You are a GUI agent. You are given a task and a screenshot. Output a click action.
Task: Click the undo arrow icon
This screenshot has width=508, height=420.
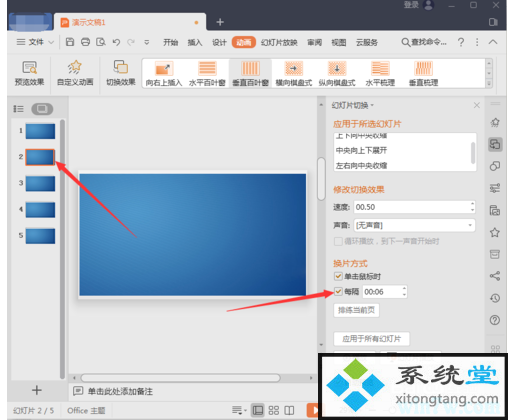(x=116, y=42)
